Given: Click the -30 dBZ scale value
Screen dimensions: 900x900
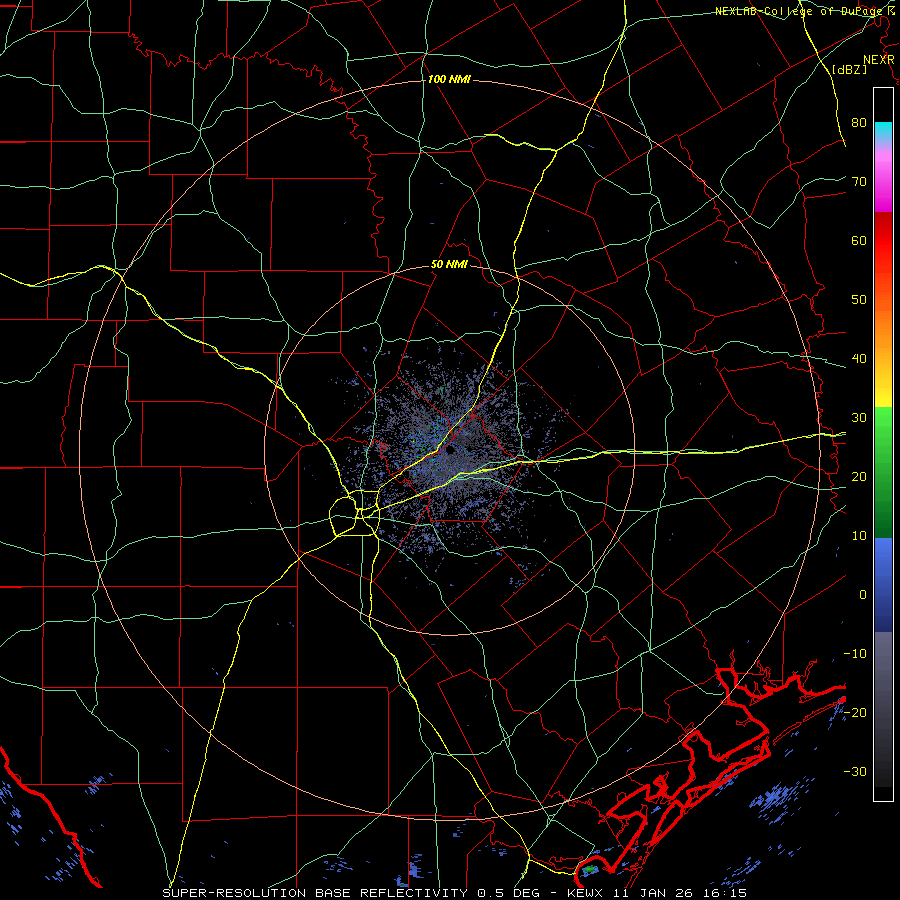Looking at the screenshot, I should coord(855,771).
